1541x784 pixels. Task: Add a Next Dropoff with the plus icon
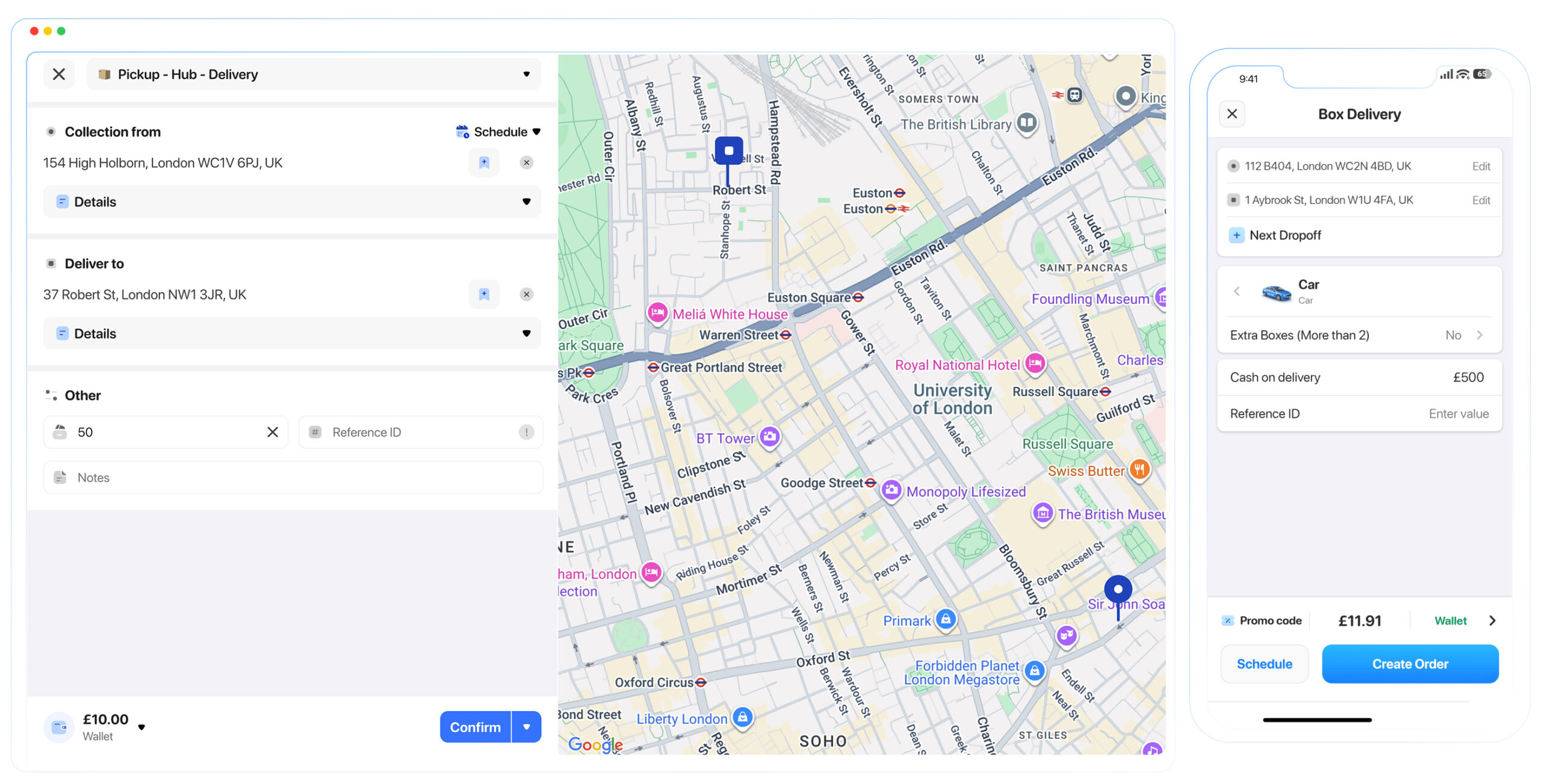click(1237, 235)
